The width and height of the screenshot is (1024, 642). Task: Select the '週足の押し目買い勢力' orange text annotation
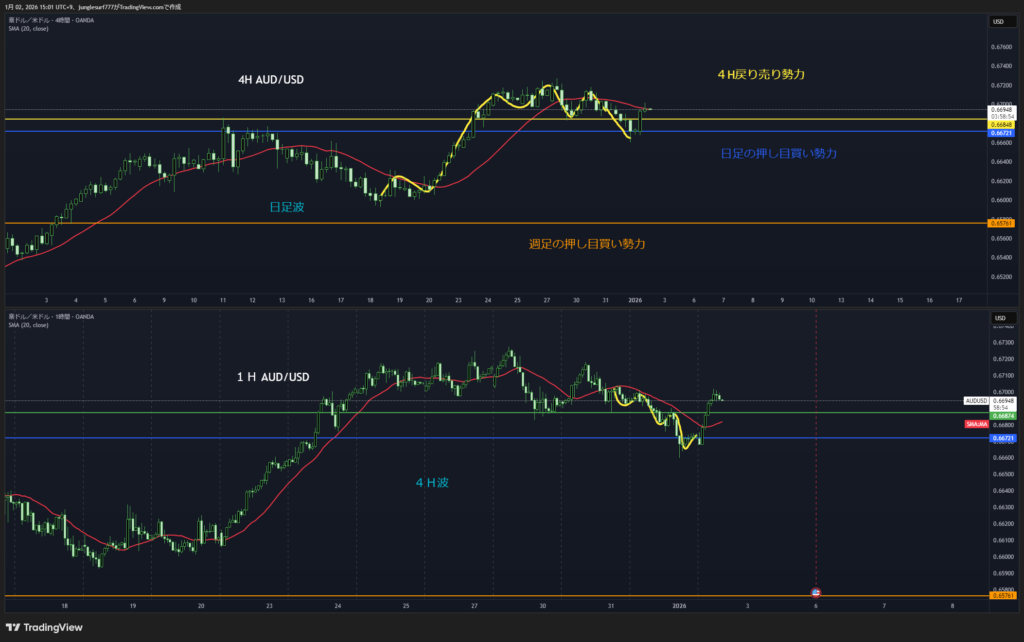coord(586,244)
